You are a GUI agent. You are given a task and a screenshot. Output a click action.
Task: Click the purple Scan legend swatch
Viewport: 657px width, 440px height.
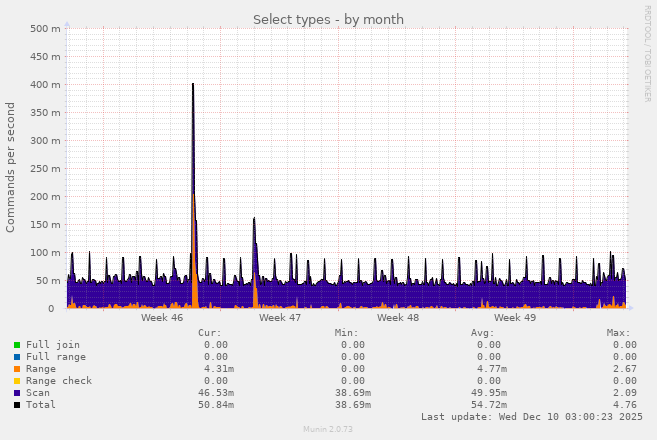[x=17, y=393]
